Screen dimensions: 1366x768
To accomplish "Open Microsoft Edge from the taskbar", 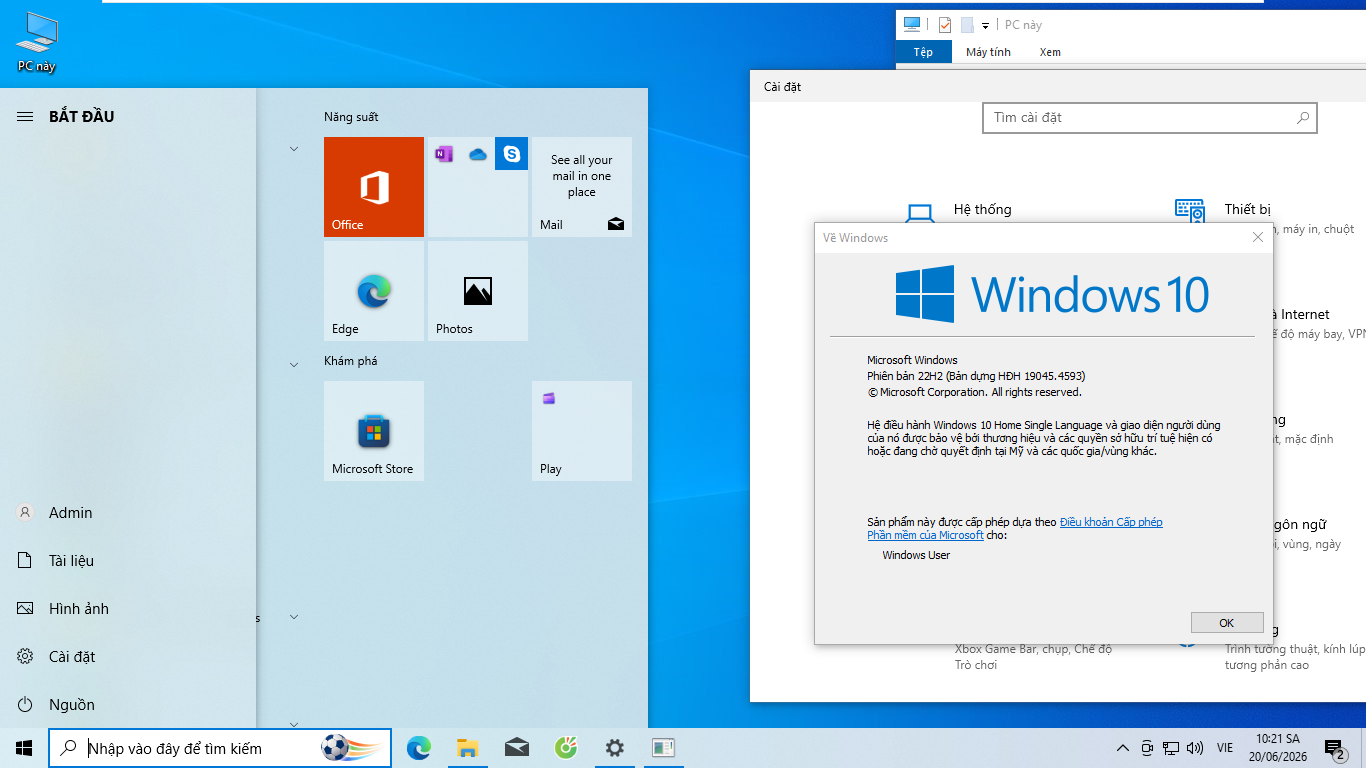I will coord(419,748).
